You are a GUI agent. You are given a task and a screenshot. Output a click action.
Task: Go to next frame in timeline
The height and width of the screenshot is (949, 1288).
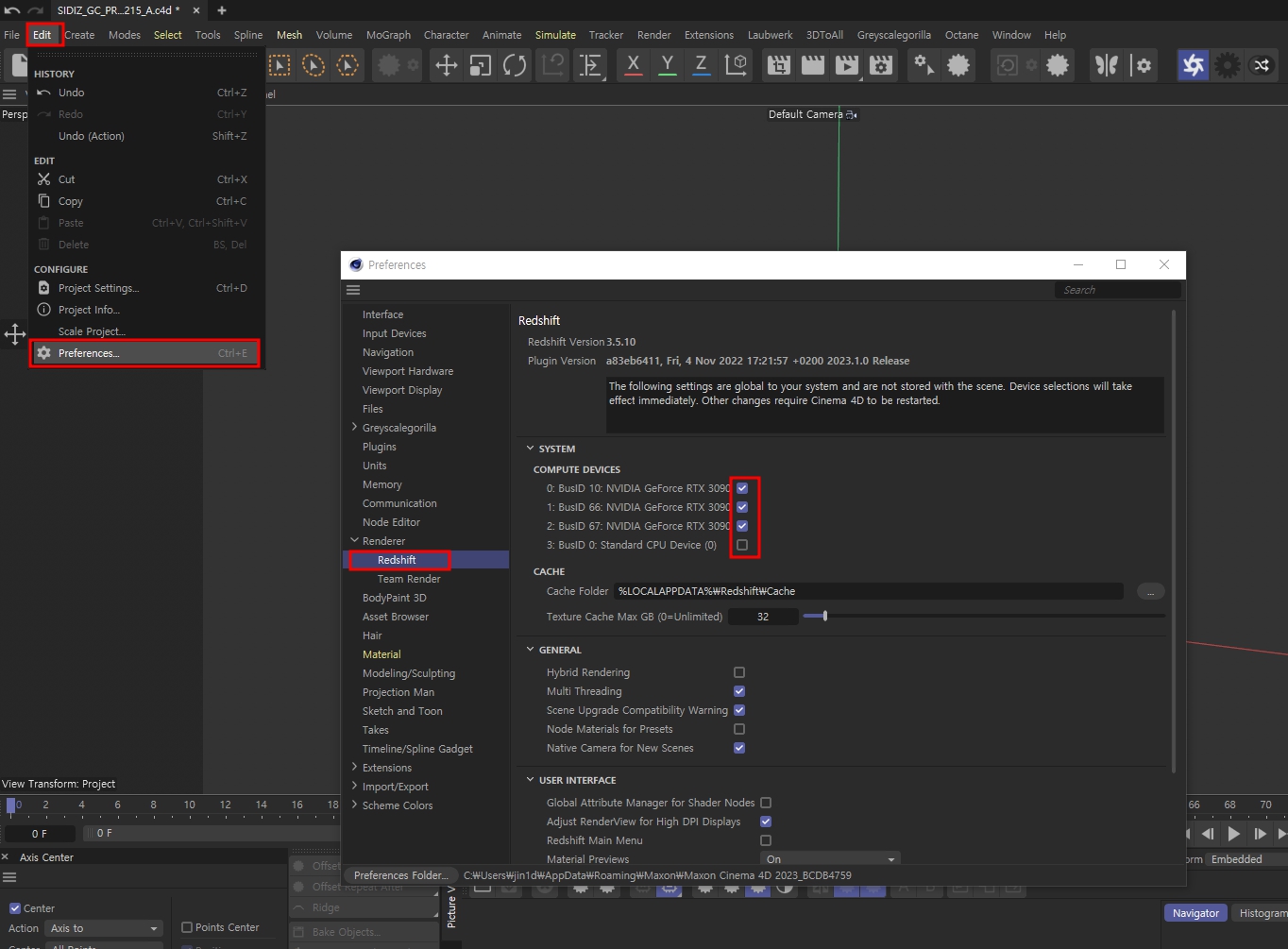coord(1260,834)
